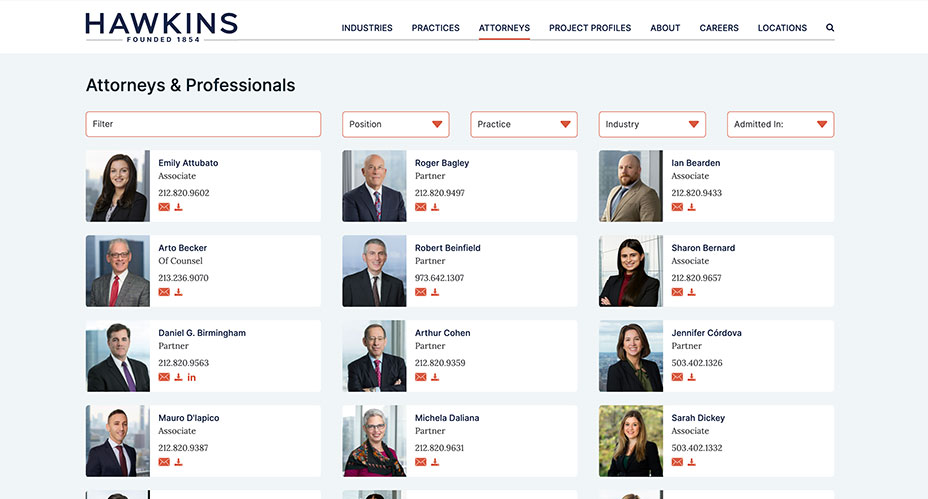This screenshot has width=928, height=499.
Task: Open Ian Bearden's profile name link
Action: (x=696, y=163)
